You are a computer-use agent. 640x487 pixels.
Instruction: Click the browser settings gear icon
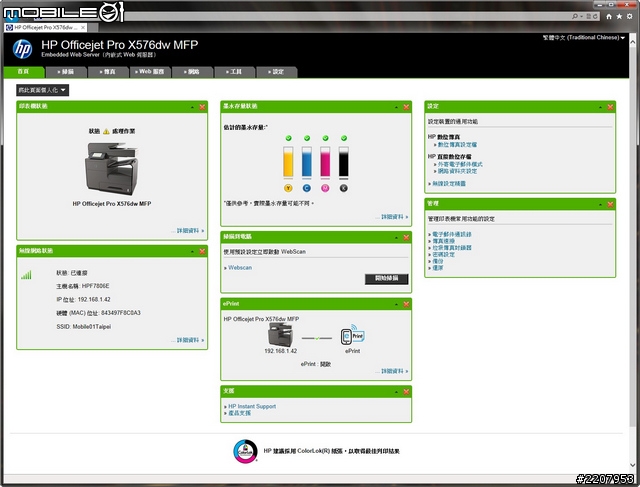pos(630,16)
